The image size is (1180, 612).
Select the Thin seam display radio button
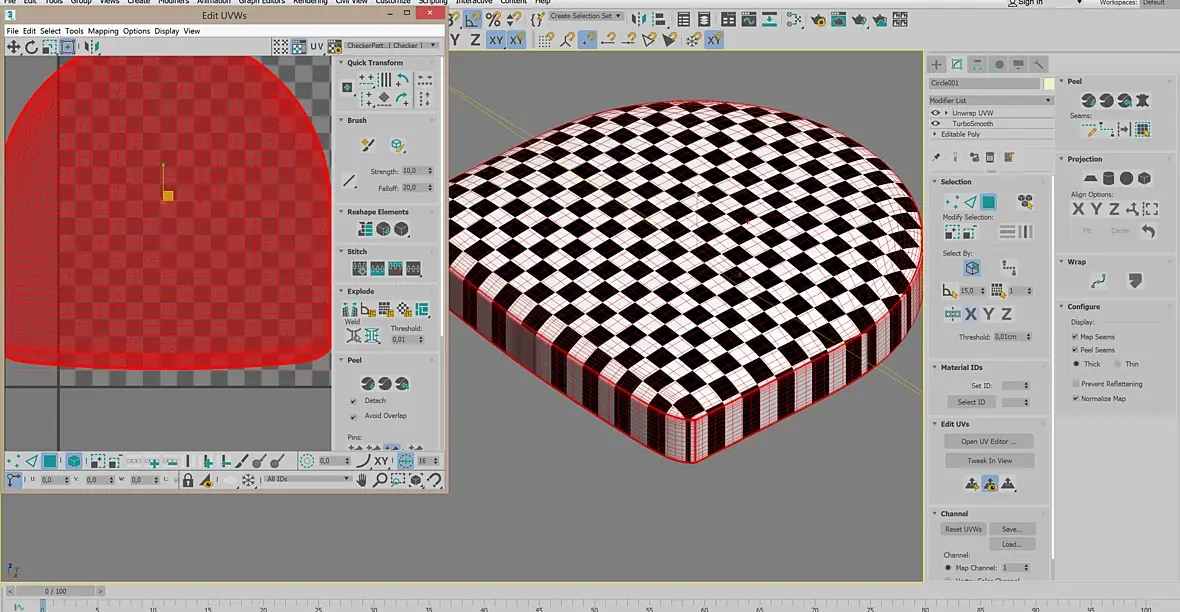coord(1117,364)
